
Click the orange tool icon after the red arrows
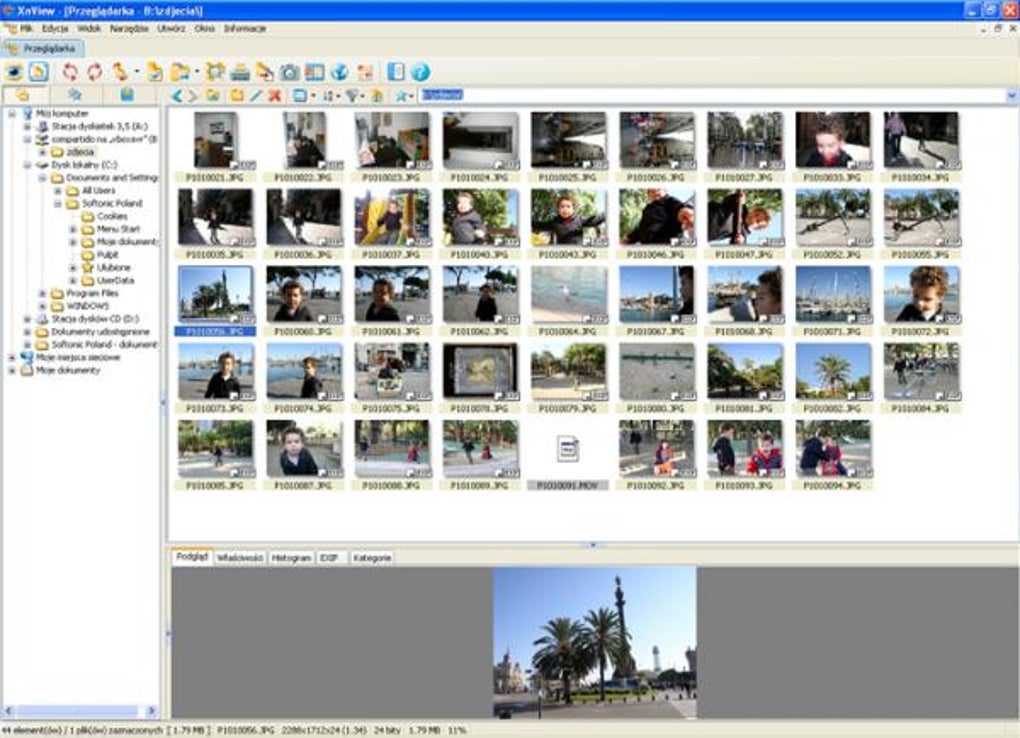click(121, 72)
